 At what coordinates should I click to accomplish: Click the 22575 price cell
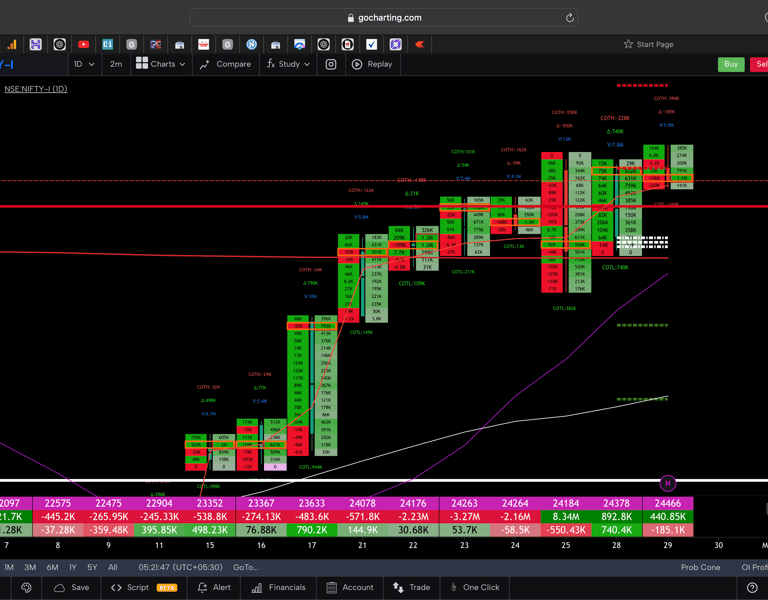click(58, 503)
